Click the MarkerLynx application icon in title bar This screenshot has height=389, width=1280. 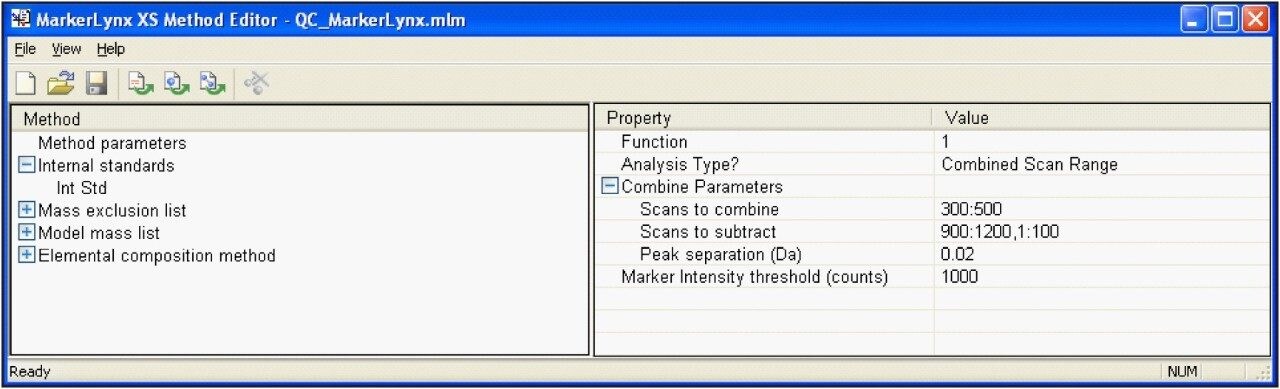point(19,20)
